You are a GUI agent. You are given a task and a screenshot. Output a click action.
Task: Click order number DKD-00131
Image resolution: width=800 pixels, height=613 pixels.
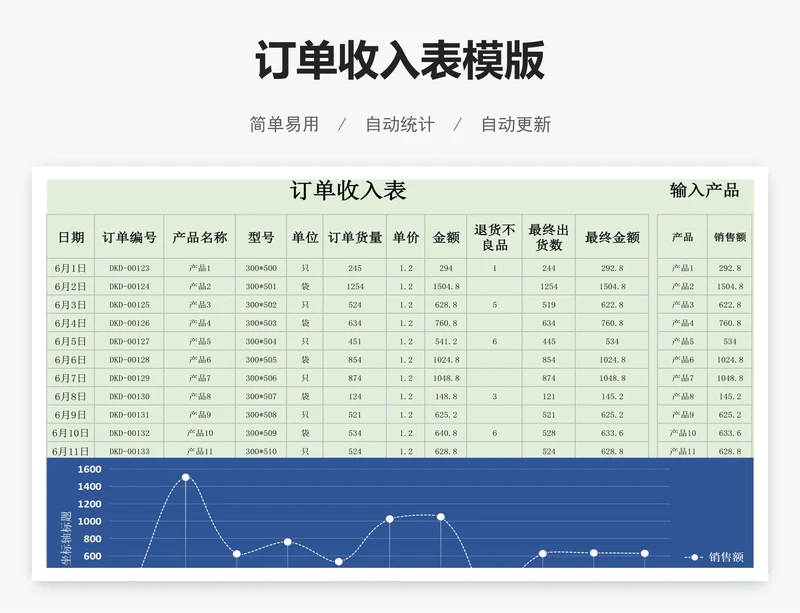pos(130,415)
